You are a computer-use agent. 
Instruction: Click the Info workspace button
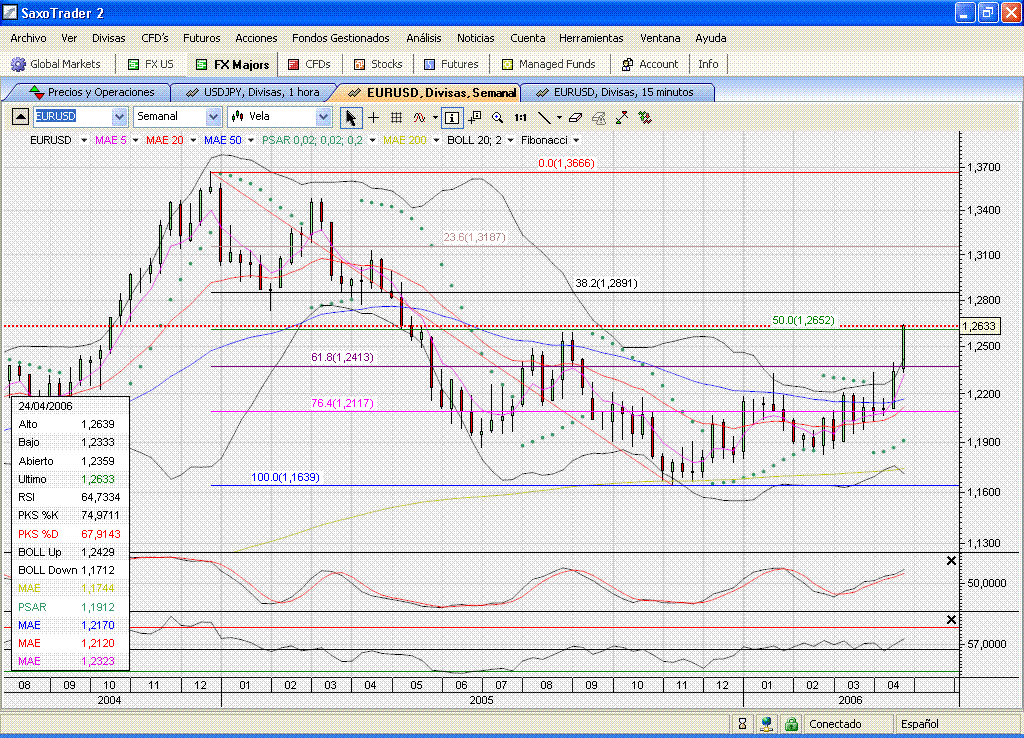708,64
